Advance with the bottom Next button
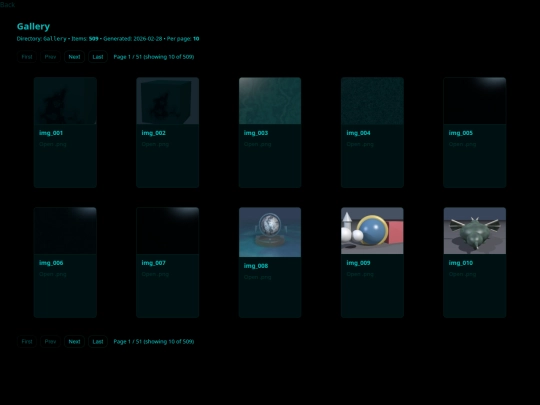Viewport: 540px width, 405px height. [x=74, y=342]
